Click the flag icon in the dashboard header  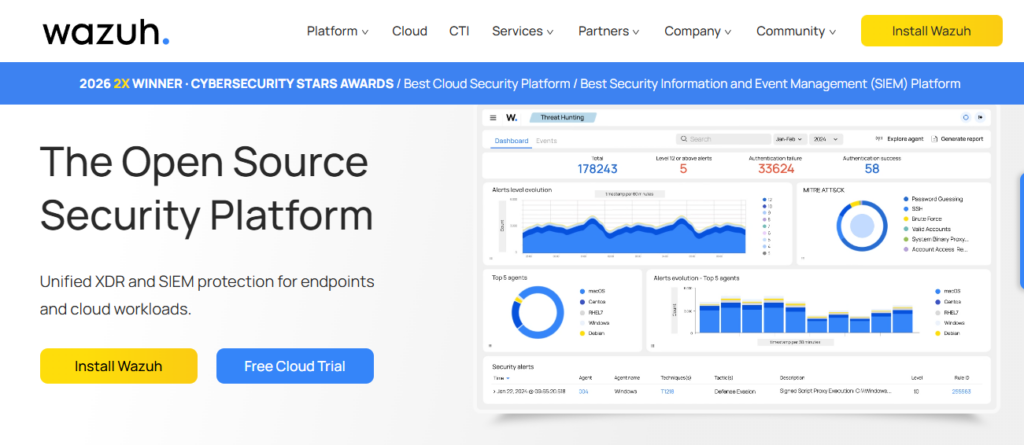coord(980,118)
